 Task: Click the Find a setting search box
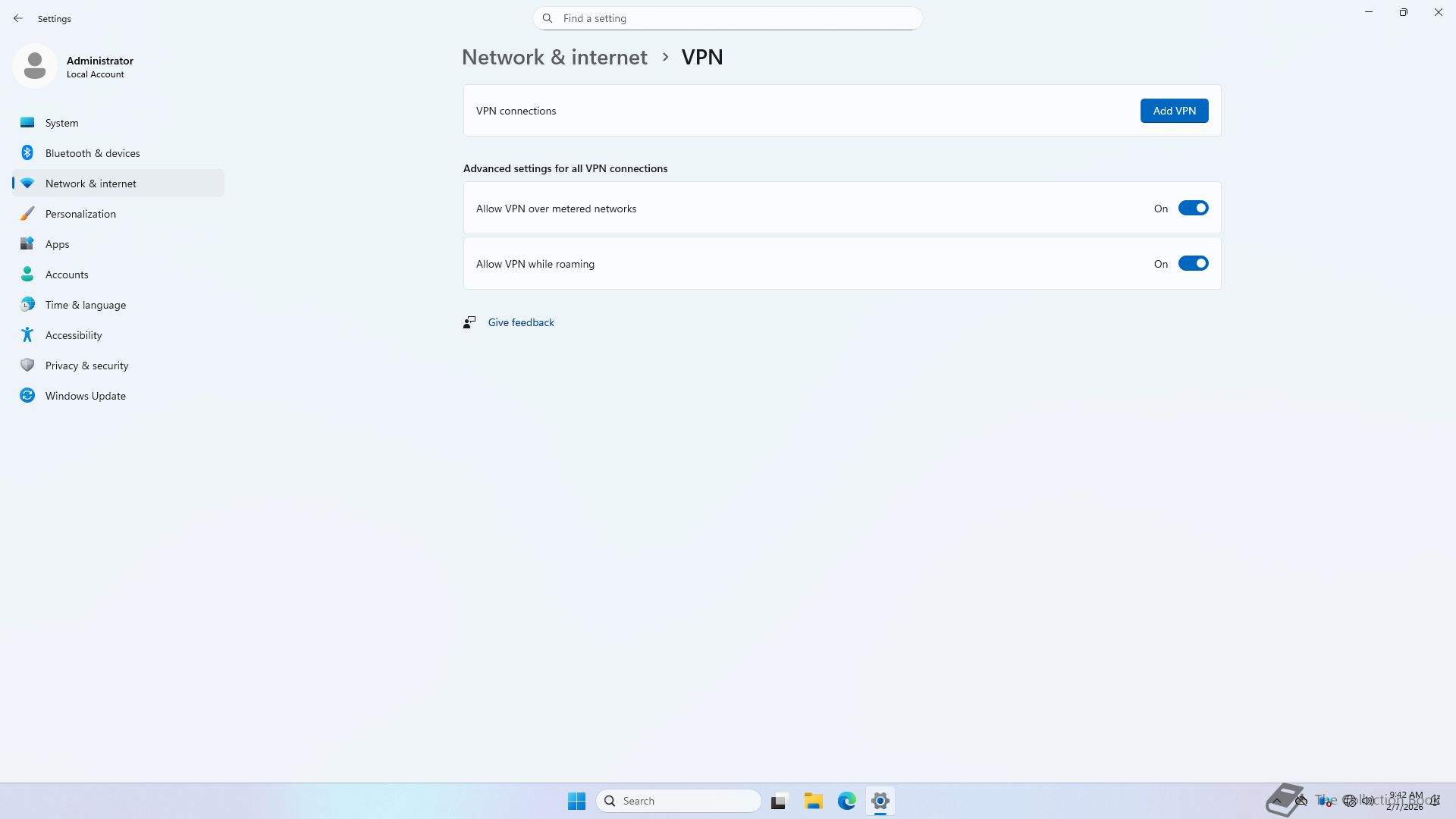tap(728, 18)
